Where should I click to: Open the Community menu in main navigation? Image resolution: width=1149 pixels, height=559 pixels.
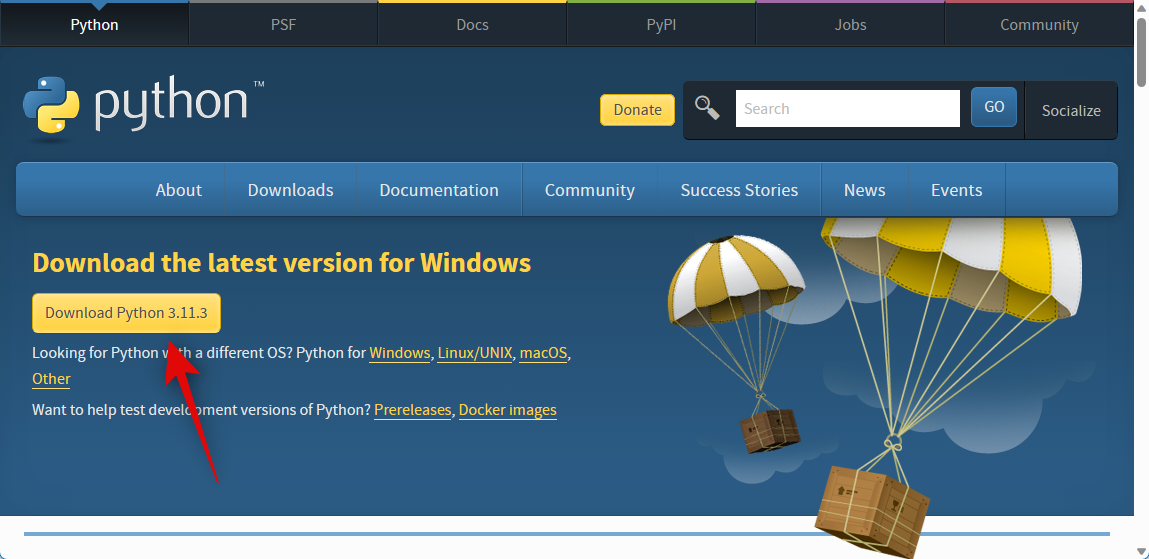[x=590, y=190]
